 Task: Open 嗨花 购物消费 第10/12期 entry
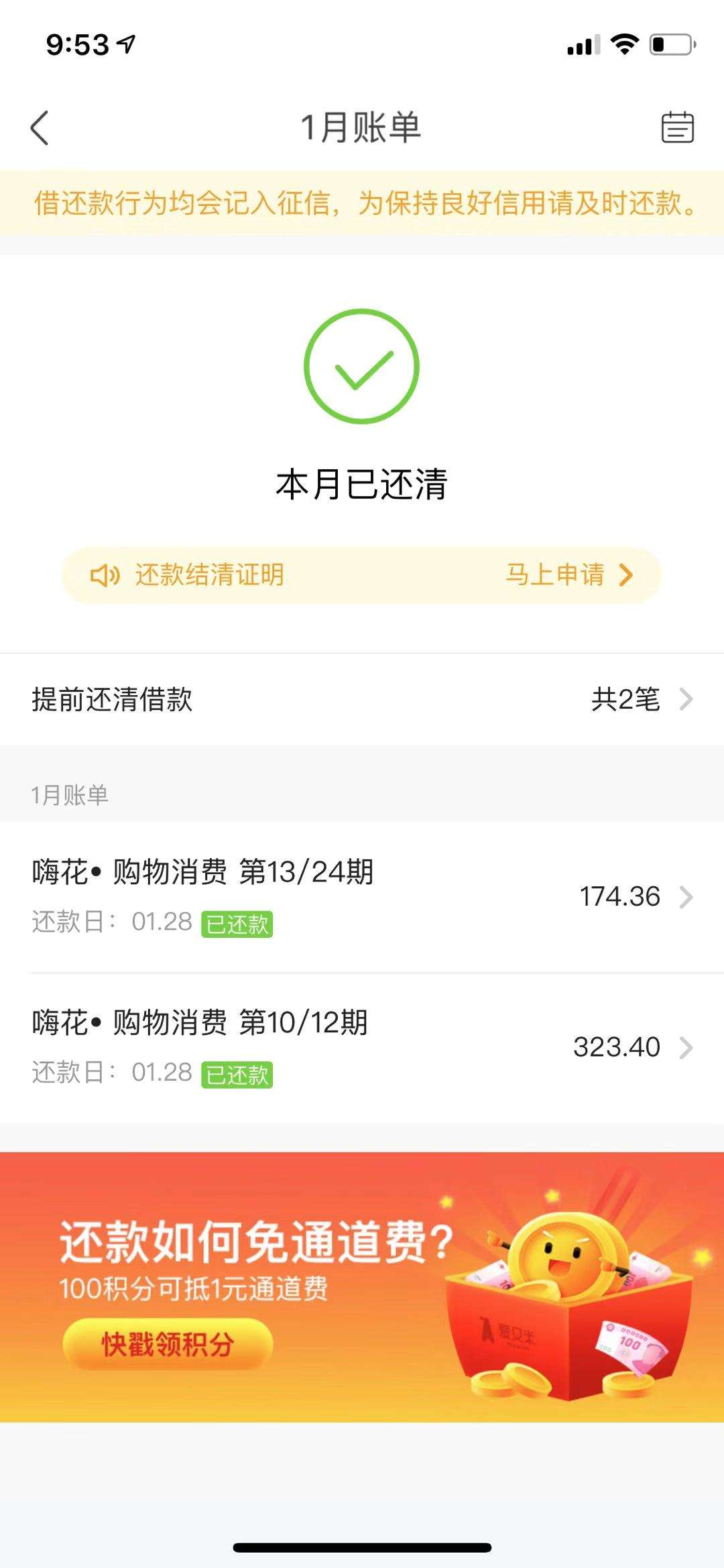tap(362, 1048)
